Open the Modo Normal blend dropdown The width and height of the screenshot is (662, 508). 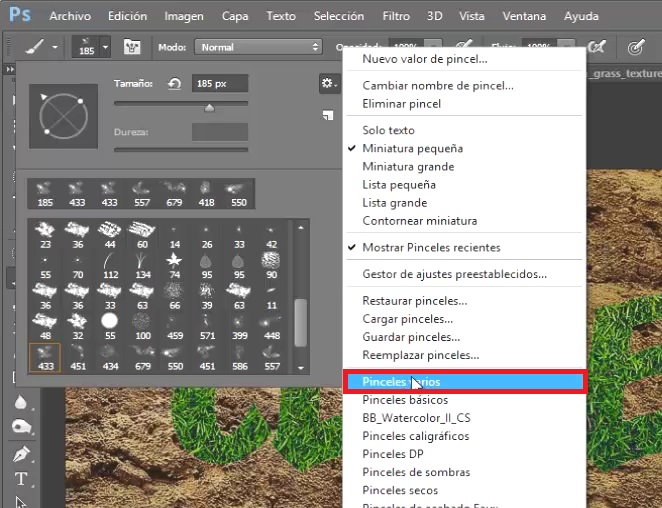258,47
